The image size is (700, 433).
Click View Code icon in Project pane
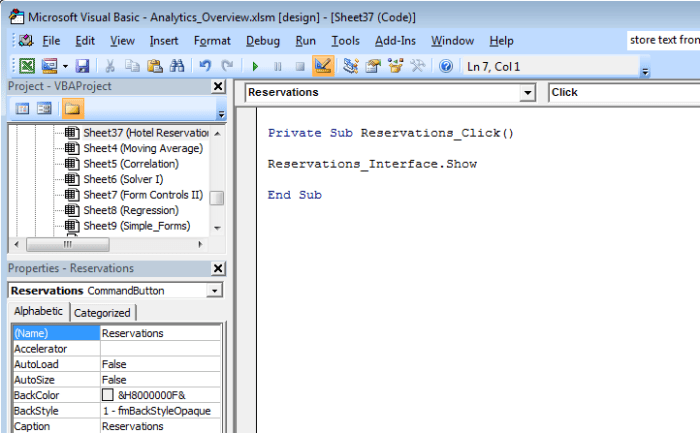click(x=22, y=108)
